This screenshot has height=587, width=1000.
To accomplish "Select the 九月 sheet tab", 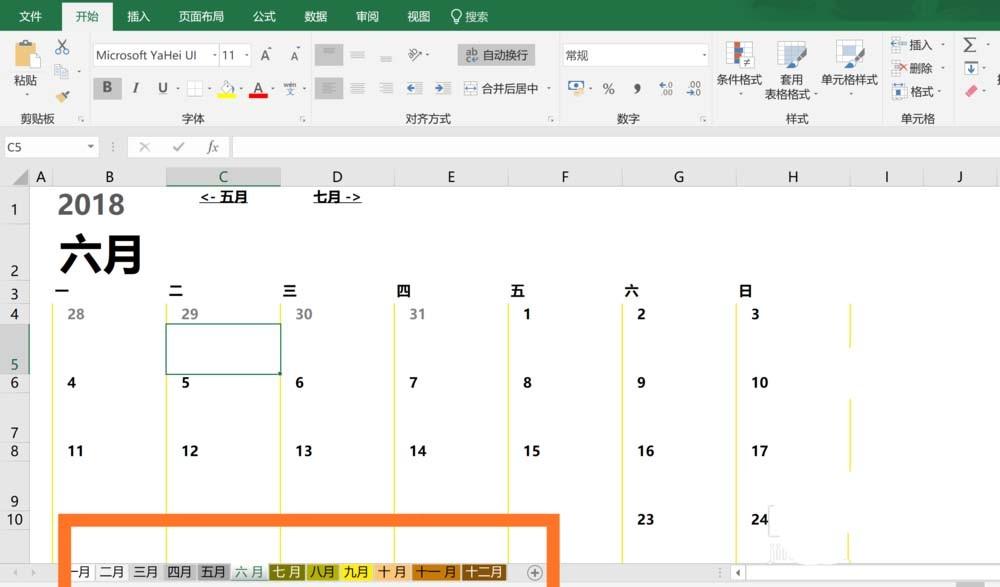I will (x=358, y=571).
